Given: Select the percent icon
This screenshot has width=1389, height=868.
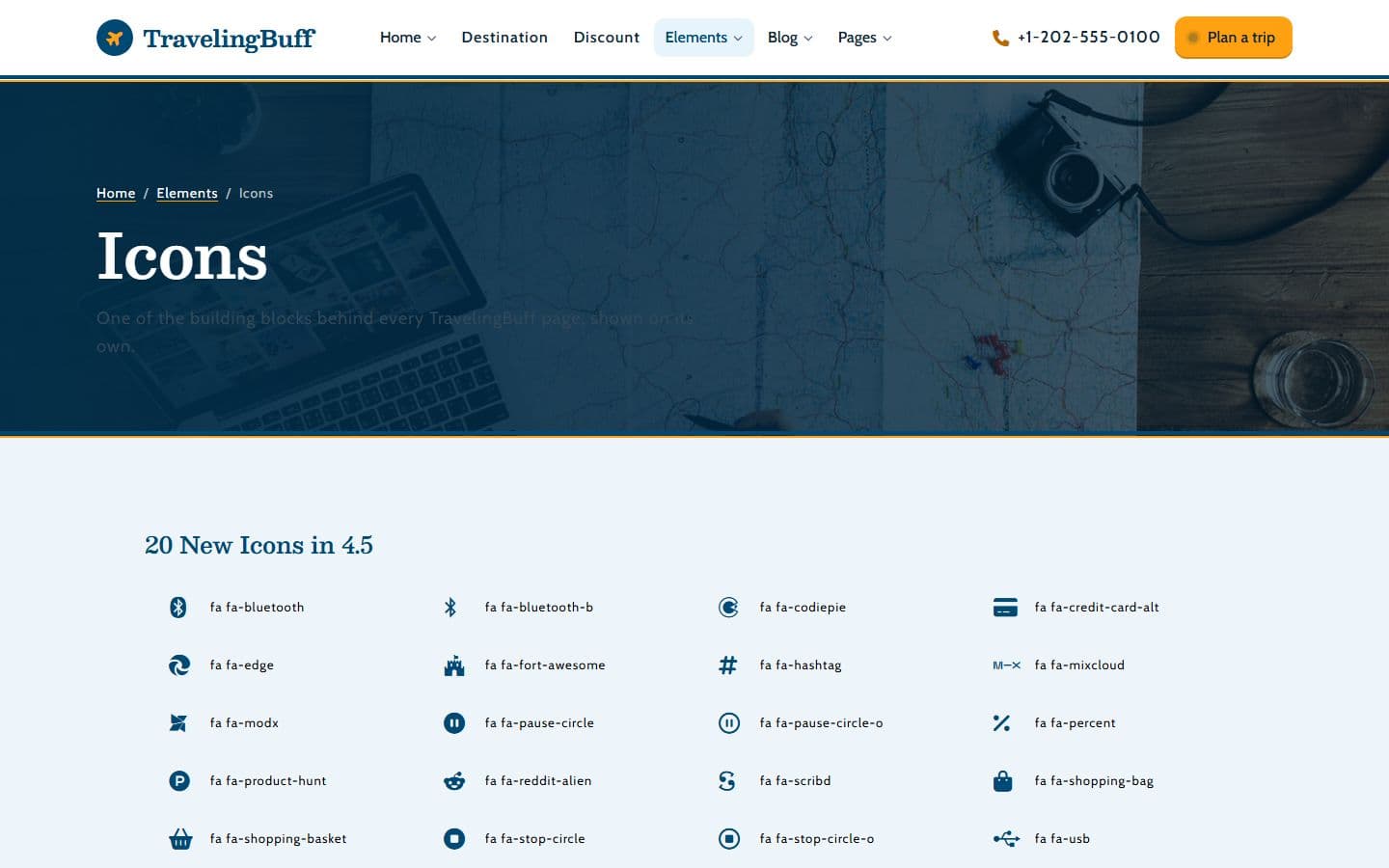Looking at the screenshot, I should [1001, 722].
